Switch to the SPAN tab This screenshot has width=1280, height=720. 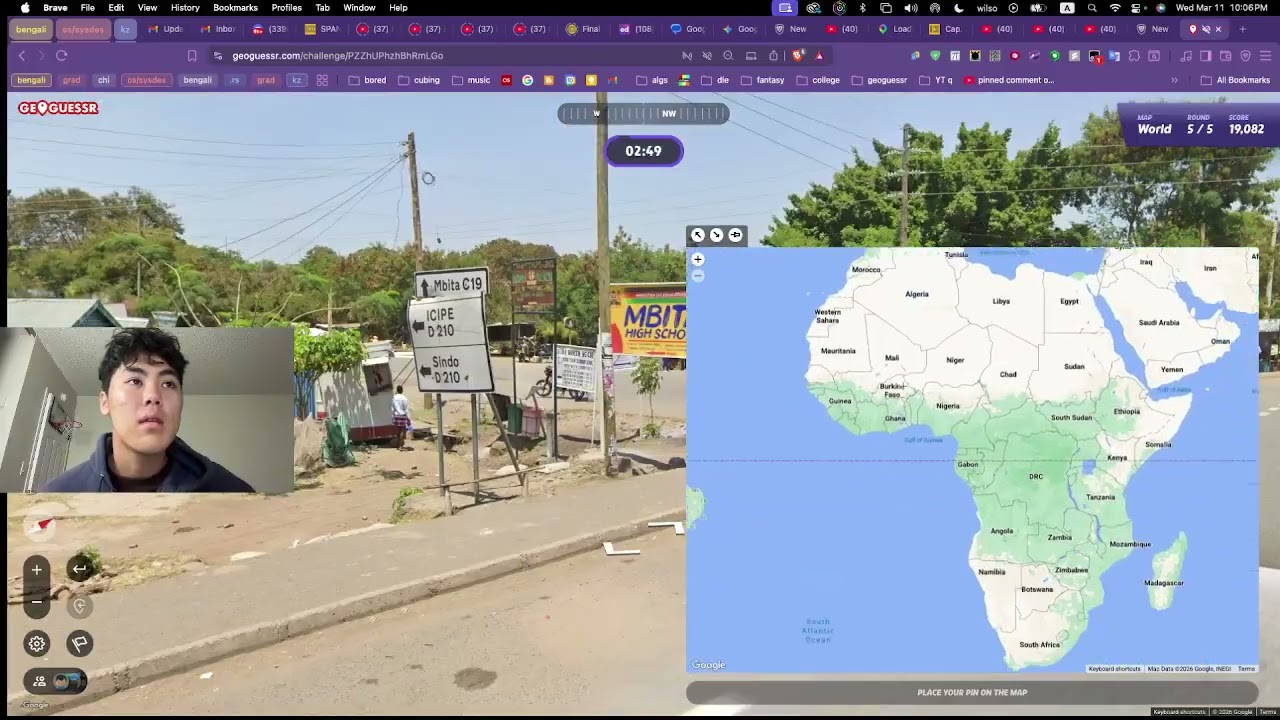coord(323,29)
